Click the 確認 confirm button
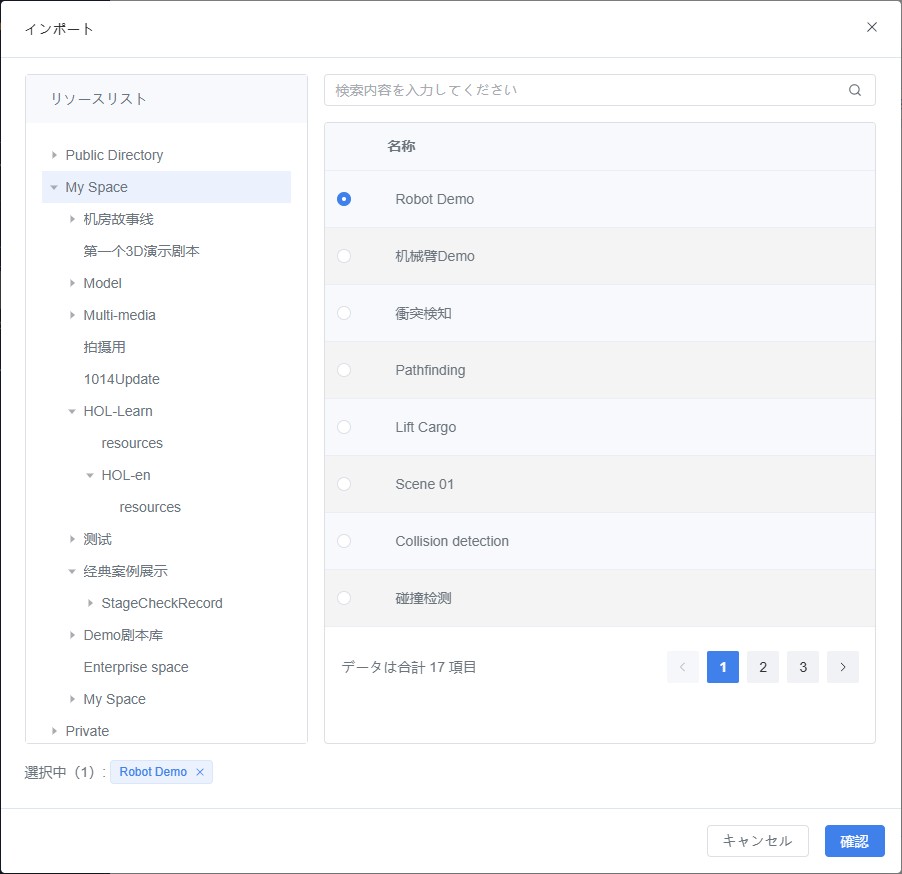 click(x=854, y=841)
